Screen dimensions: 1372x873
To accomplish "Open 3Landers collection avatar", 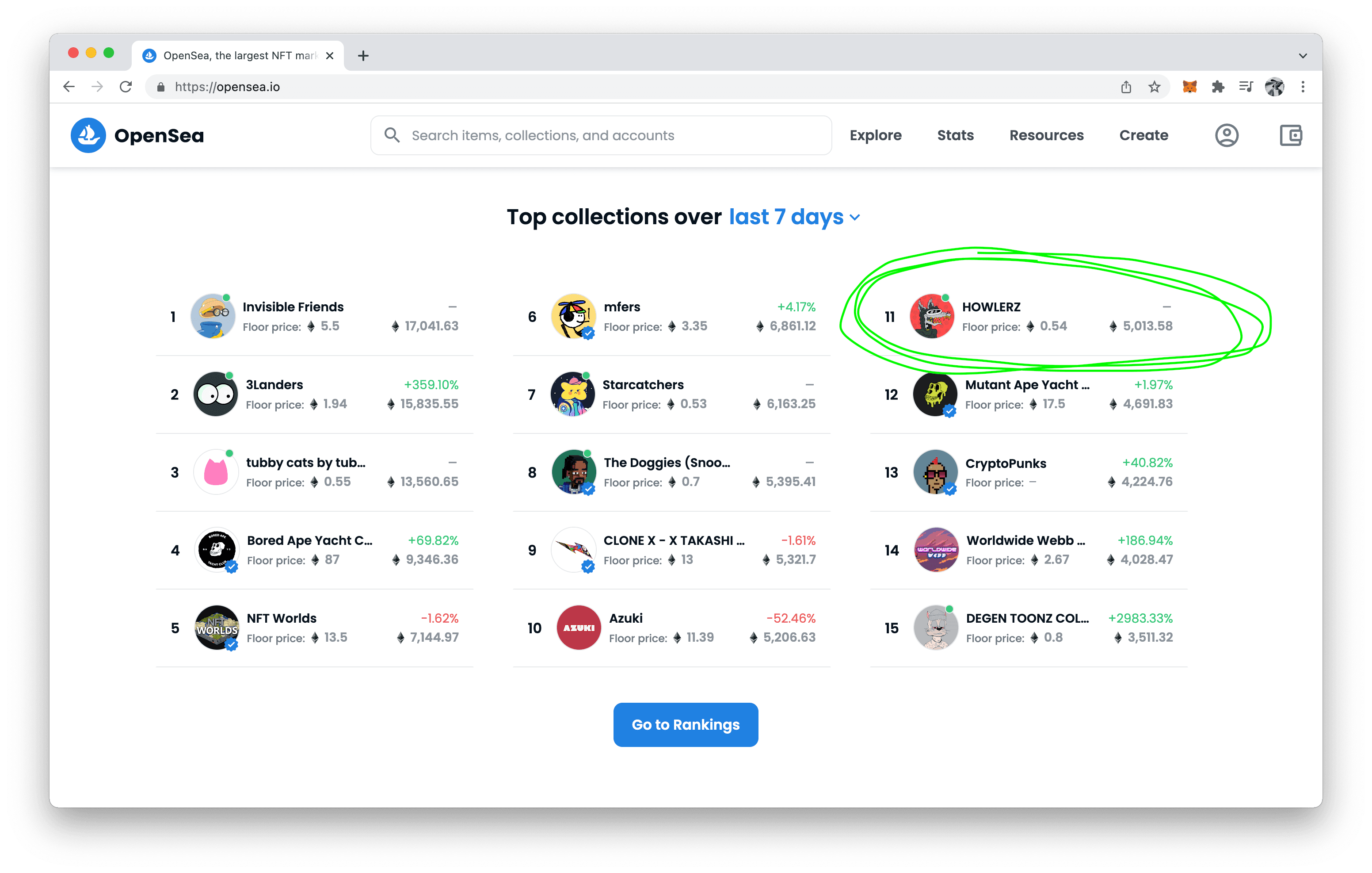I will [215, 394].
